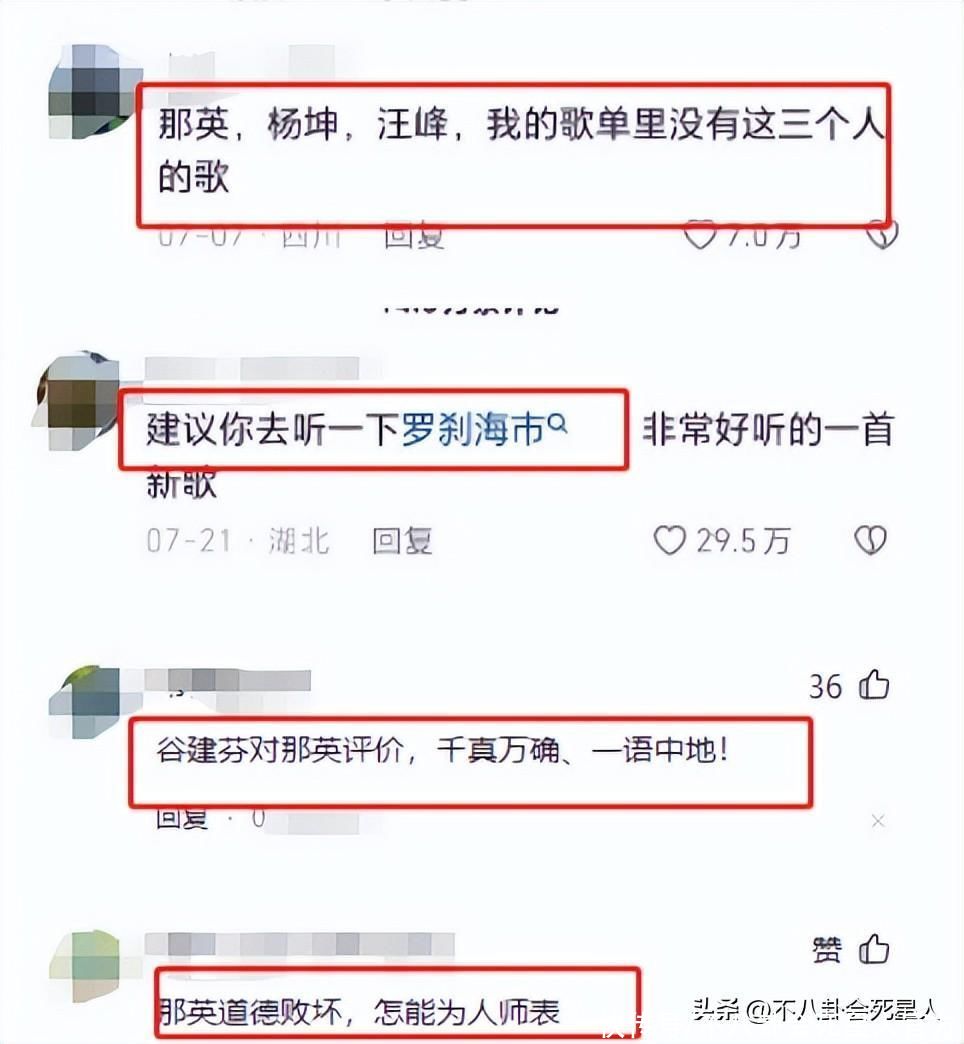The width and height of the screenshot is (964, 1044).
Task: Open avatar of the 谷建芬 commenter
Action: [85, 701]
